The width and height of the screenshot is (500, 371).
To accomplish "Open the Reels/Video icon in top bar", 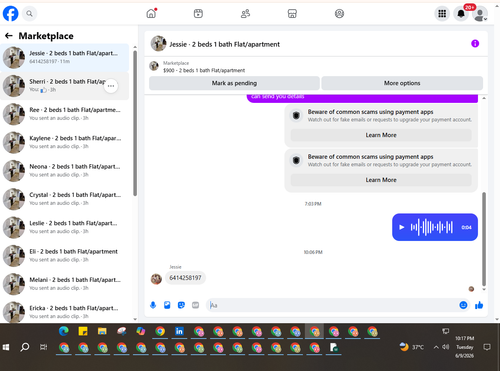I will tap(198, 14).
